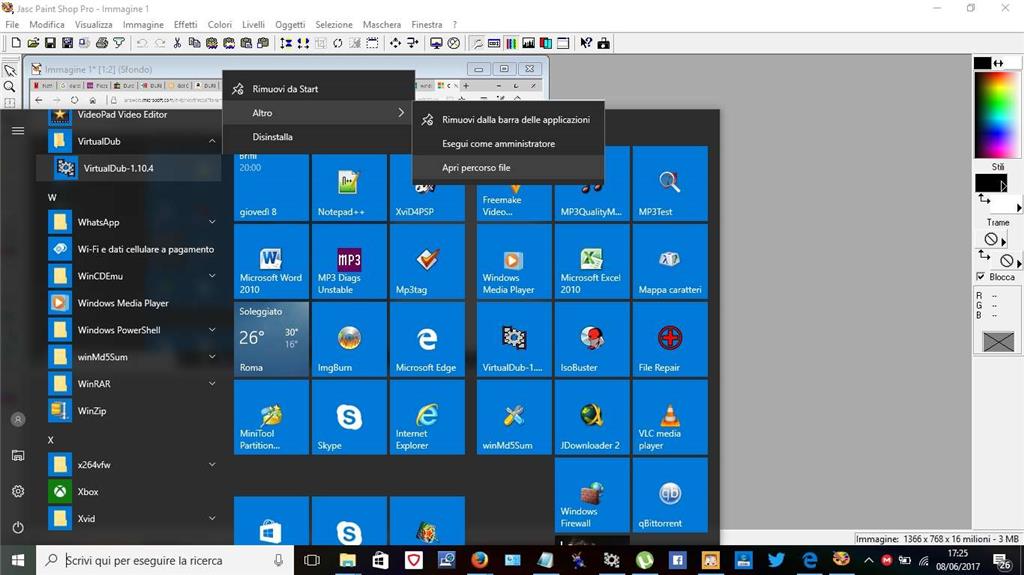Open Twitter from the taskbar

[x=776, y=560]
